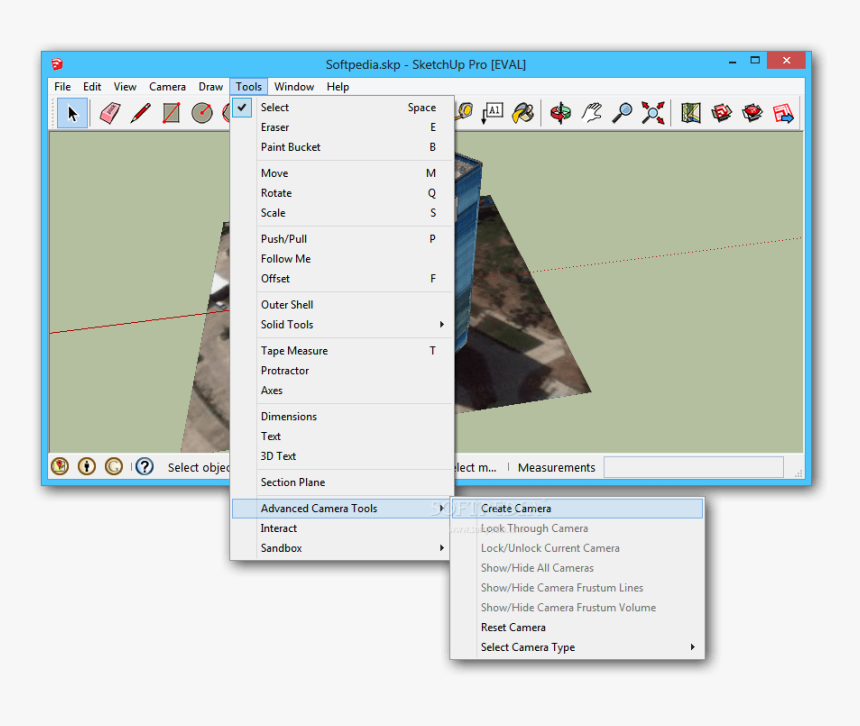Click Create Camera in the submenu

577,508
